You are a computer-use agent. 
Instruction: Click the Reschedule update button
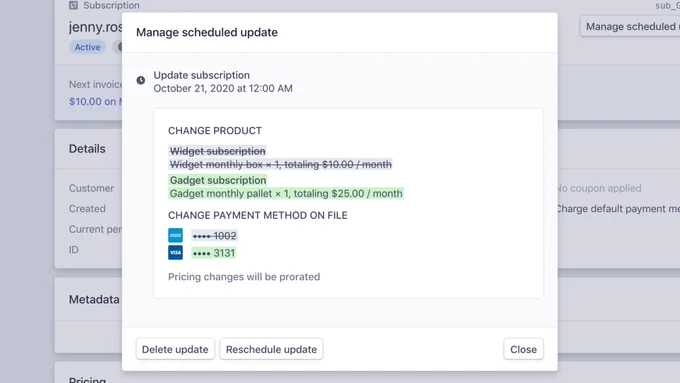tap(271, 349)
